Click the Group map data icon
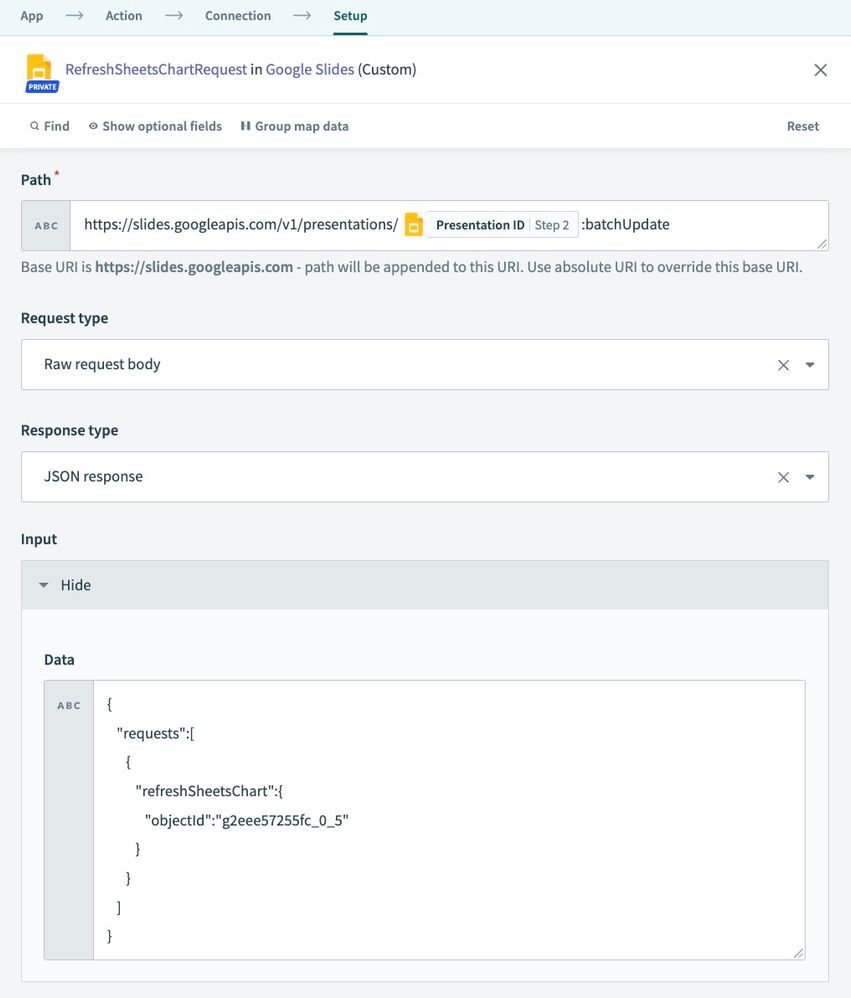This screenshot has height=998, width=851. (245, 126)
